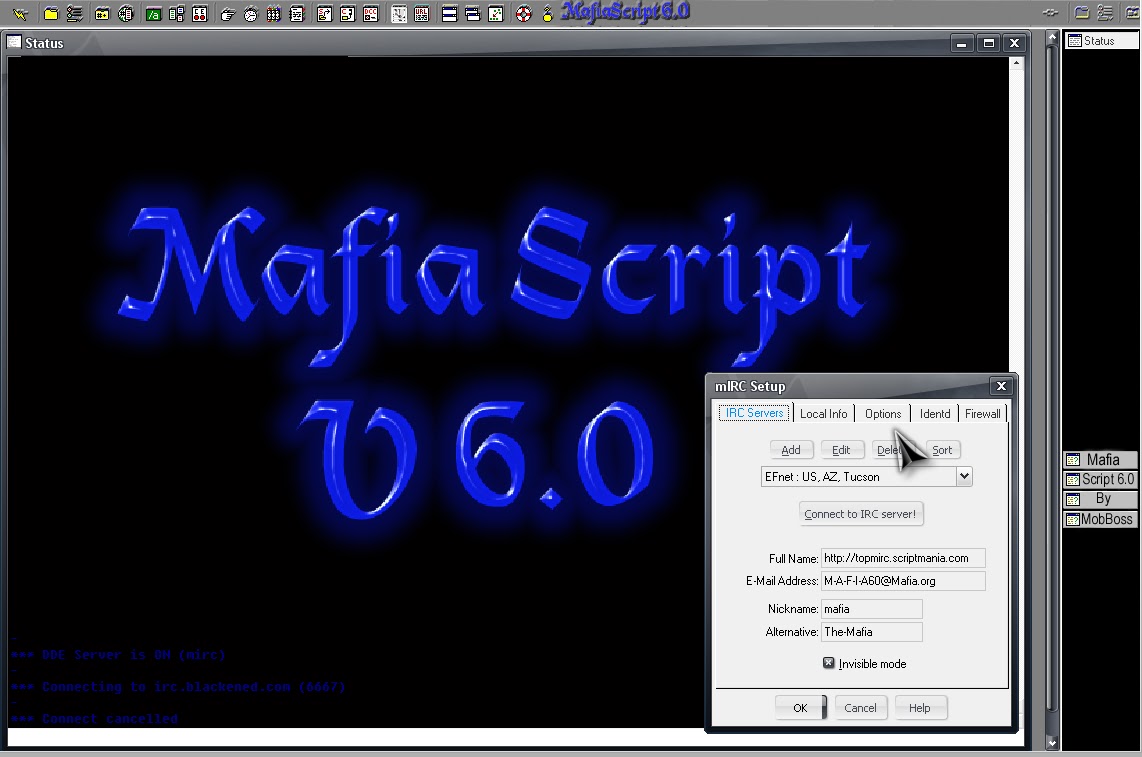
Task: Open the yellow folder setup icon
Action: pos(51,14)
